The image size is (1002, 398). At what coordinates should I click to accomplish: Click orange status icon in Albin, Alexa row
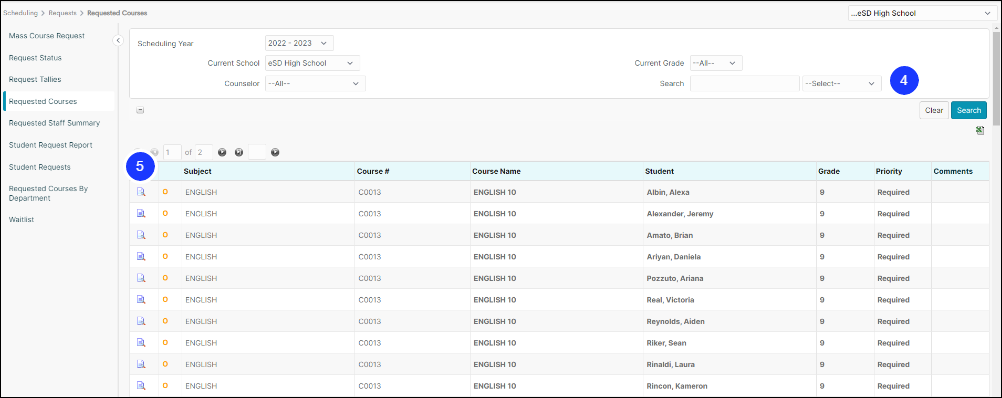click(166, 192)
